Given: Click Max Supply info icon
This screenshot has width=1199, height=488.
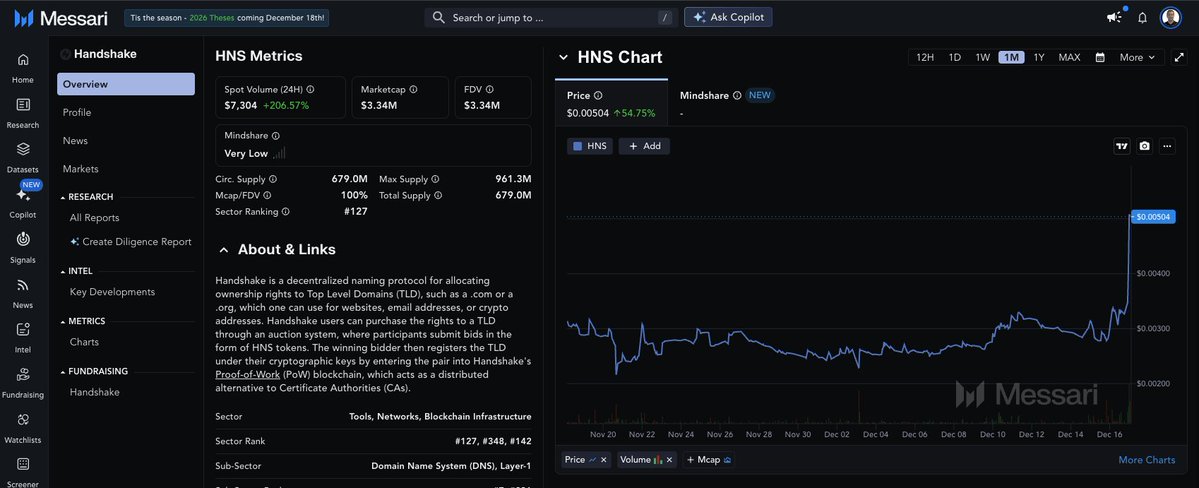Looking at the screenshot, I should pyautogui.click(x=435, y=179).
